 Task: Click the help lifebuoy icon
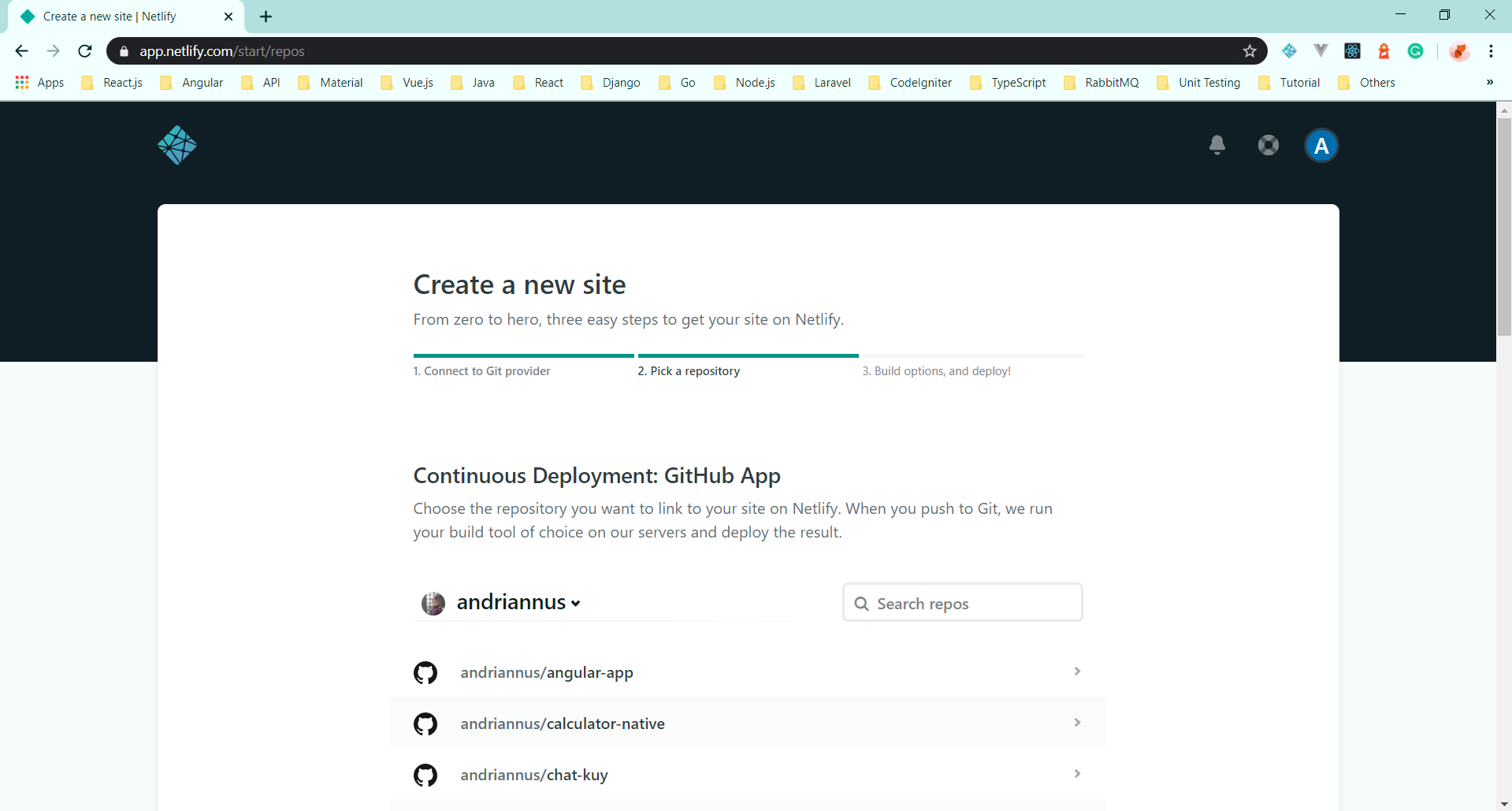[x=1268, y=145]
